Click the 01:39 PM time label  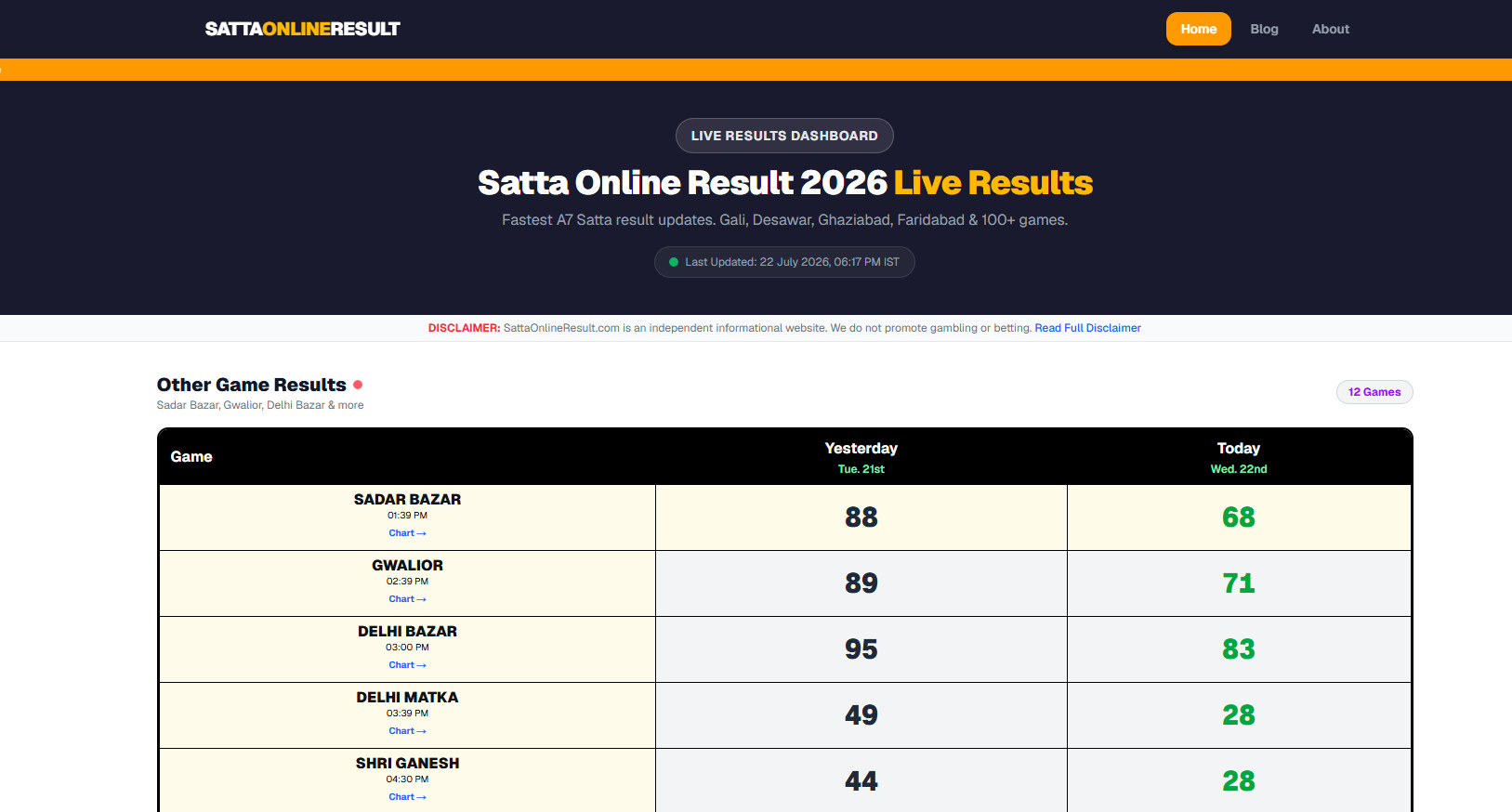click(x=407, y=516)
